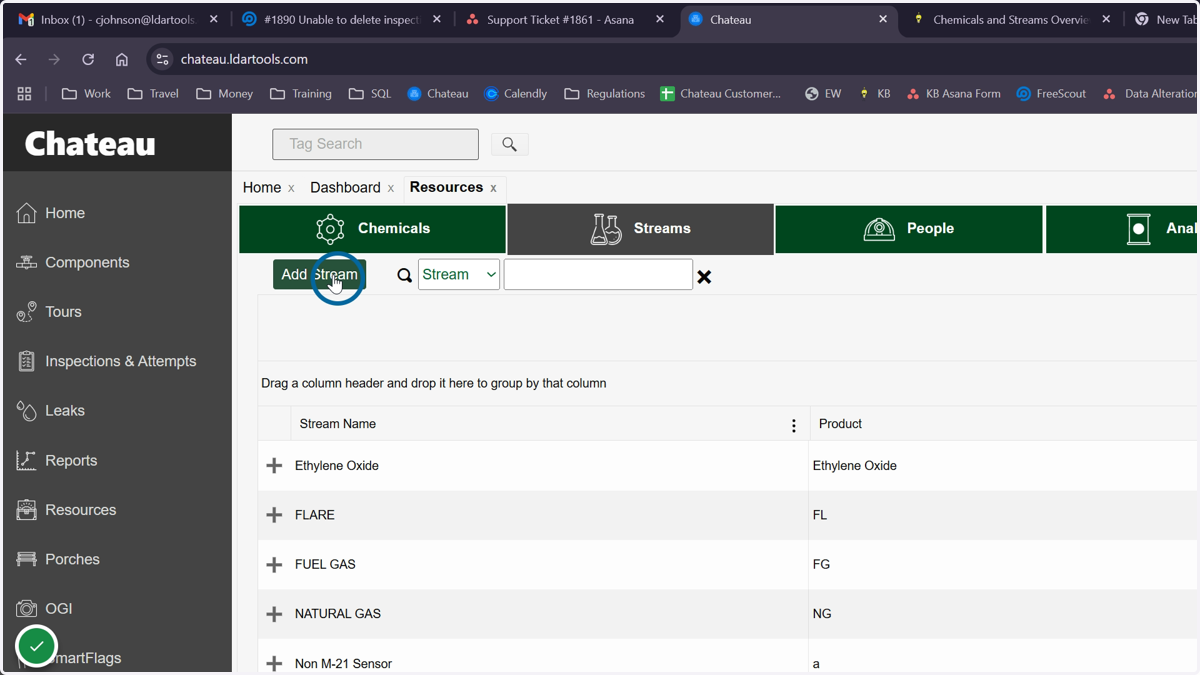The height and width of the screenshot is (675, 1200).
Task: Expand the FUEL GAS stream row
Action: (x=274, y=565)
